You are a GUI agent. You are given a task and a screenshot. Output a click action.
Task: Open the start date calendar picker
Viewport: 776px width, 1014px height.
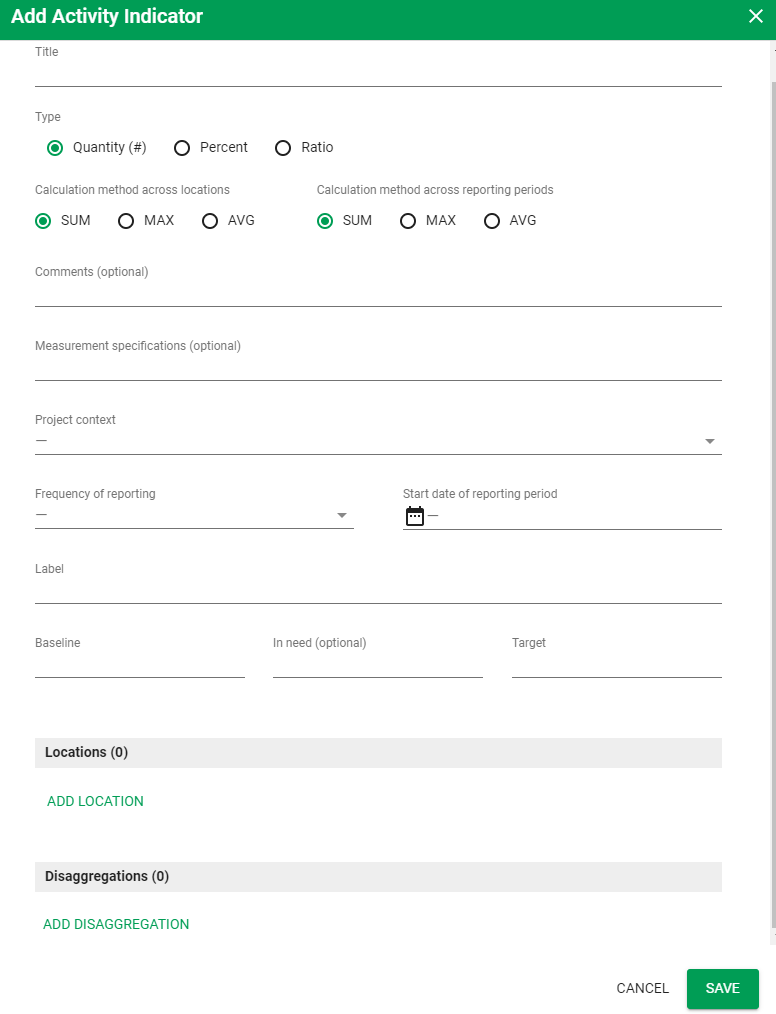[415, 515]
